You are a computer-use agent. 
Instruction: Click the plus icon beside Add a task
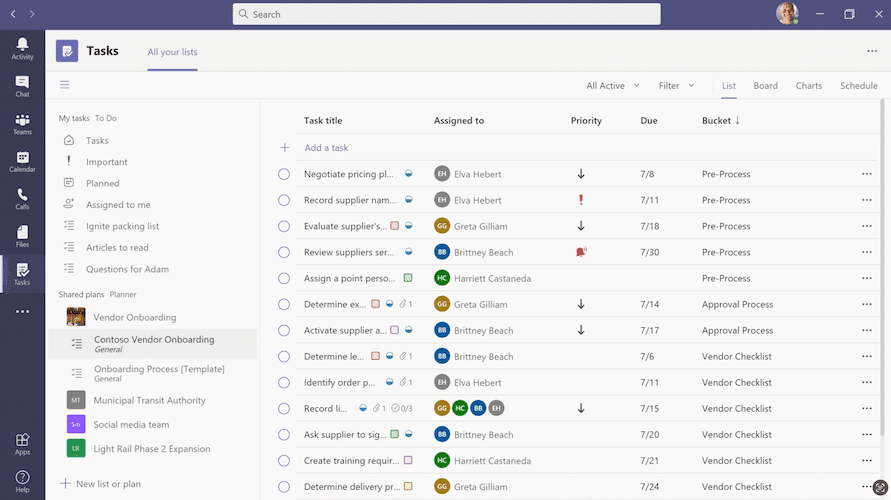285,148
